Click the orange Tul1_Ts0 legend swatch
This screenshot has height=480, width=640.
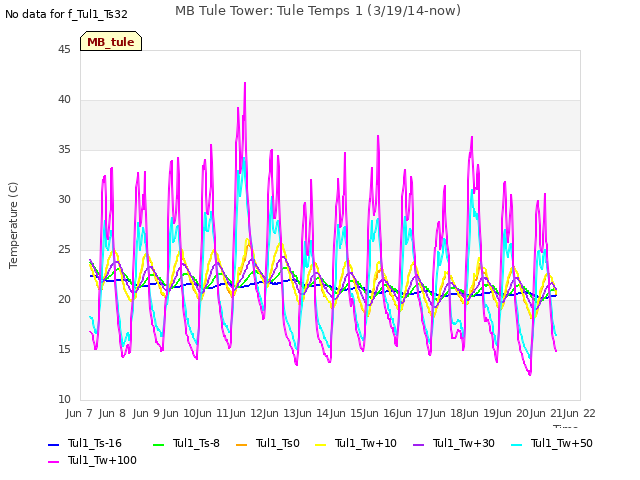click(242, 444)
